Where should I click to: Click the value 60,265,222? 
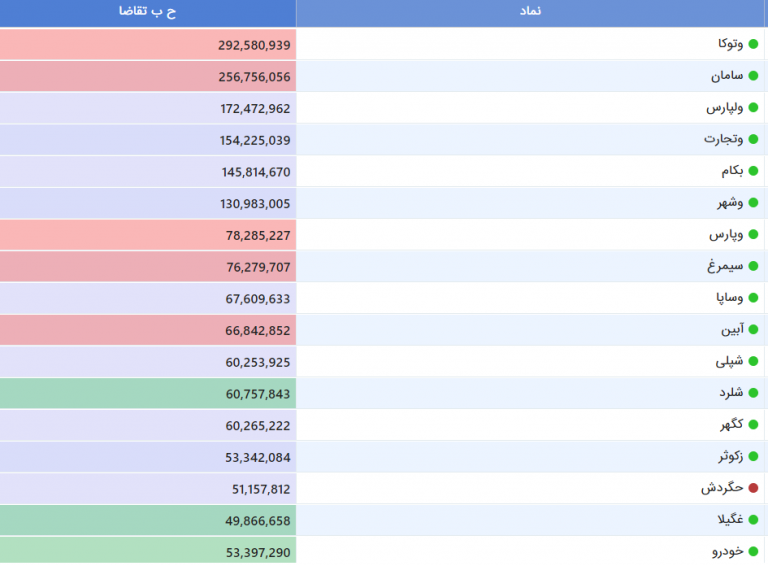[258, 426]
